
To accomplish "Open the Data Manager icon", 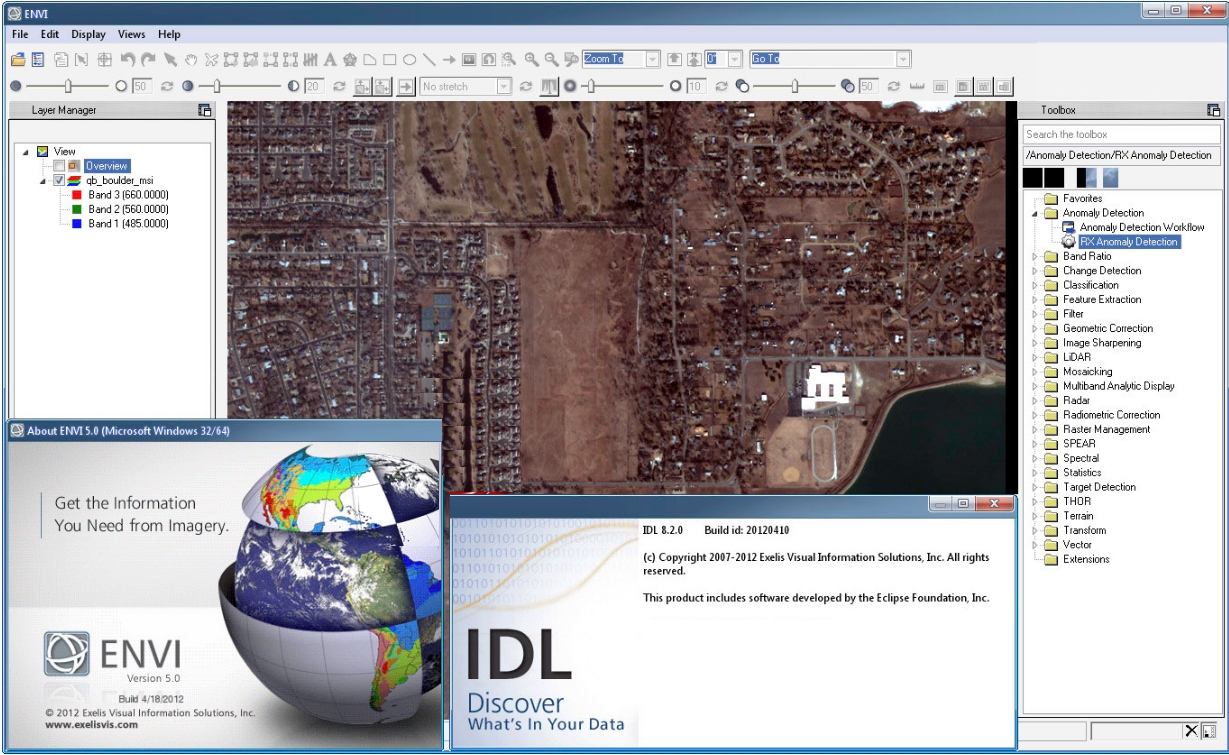I will (37, 59).
